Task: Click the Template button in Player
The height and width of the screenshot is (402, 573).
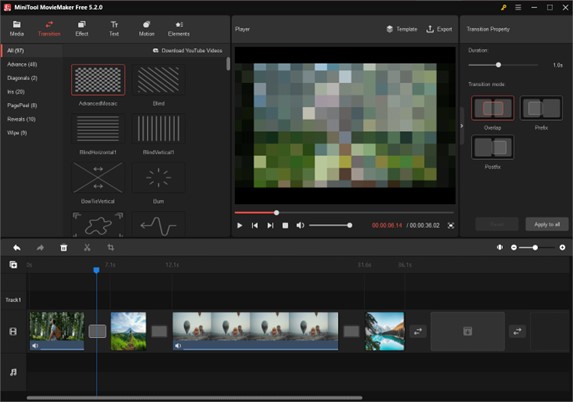Action: pos(402,29)
